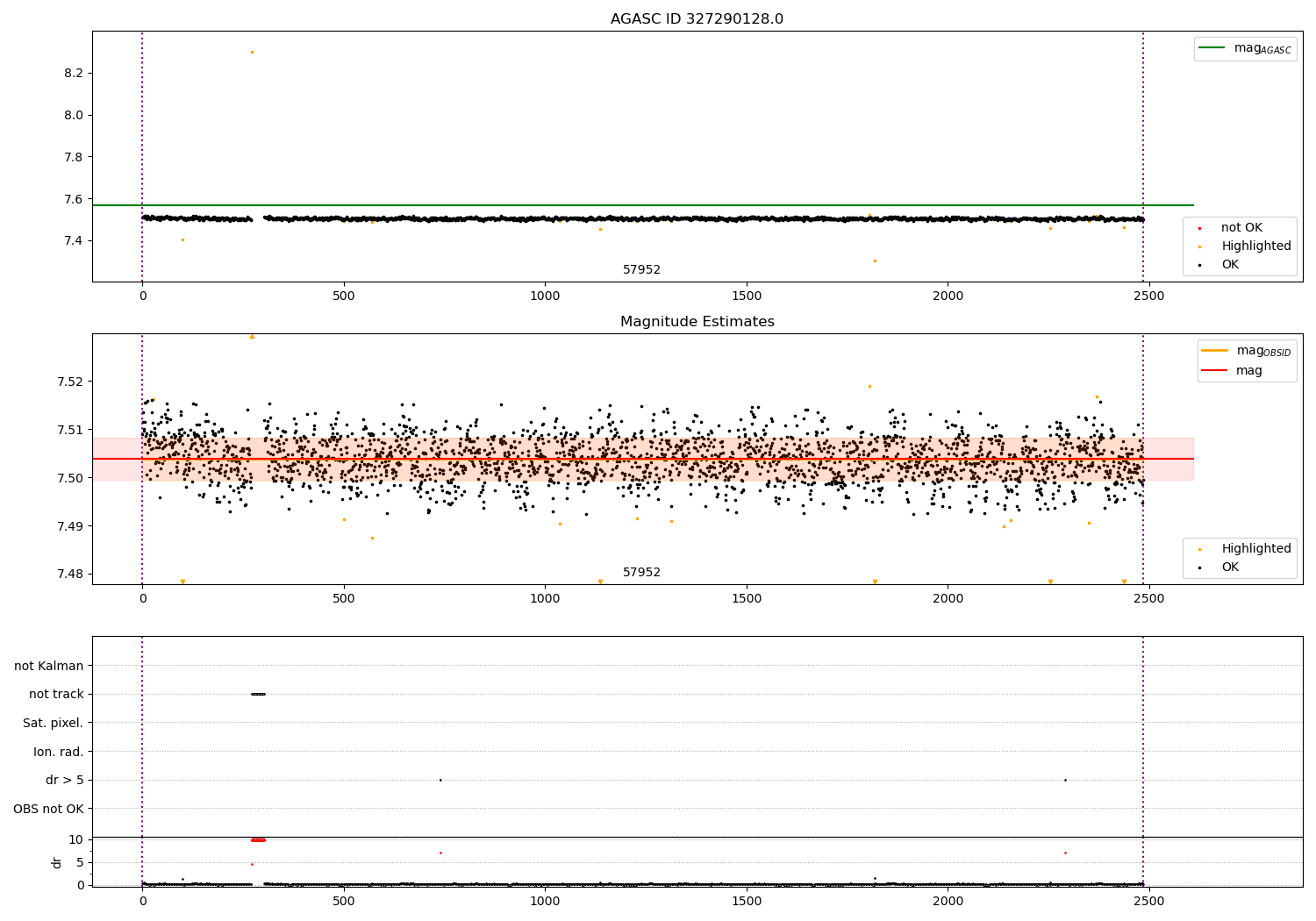Select the 7.8 y-axis tick label
The width and height of the screenshot is (1316, 921).
pos(74,157)
